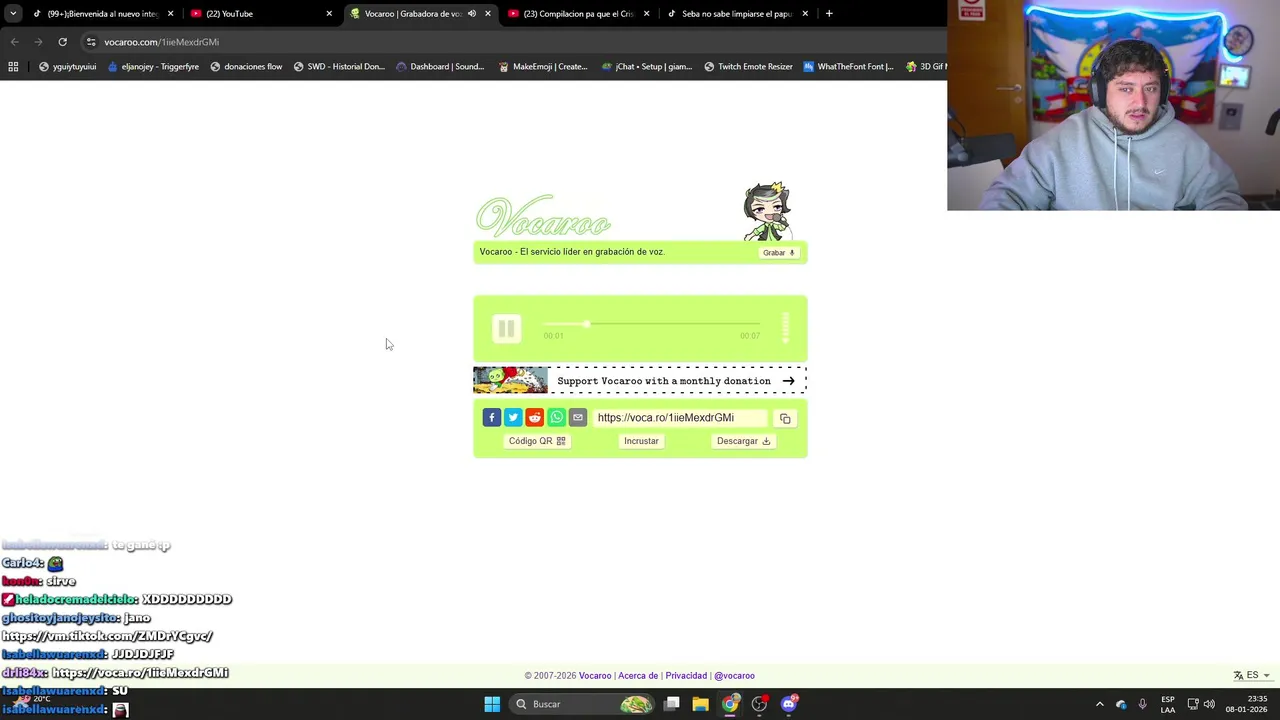This screenshot has height=720, width=1280.
Task: Switch to Seba no sabe limpiarse tab
Action: [738, 14]
